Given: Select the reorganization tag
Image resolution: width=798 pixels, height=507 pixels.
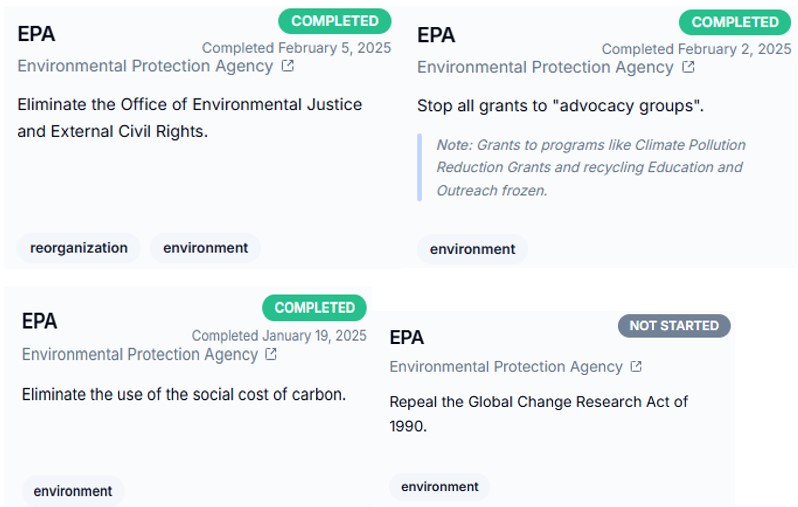Looking at the screenshot, I should 79,248.
